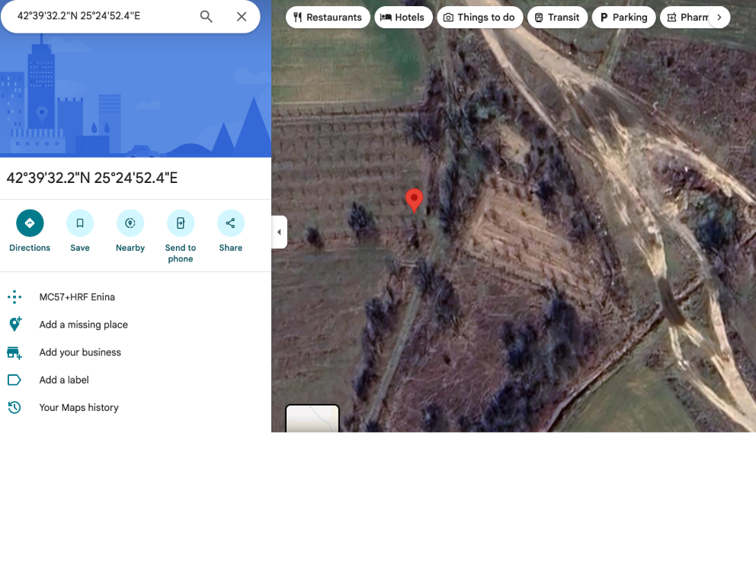
Task: Share this location via the Share icon
Action: (x=230, y=223)
